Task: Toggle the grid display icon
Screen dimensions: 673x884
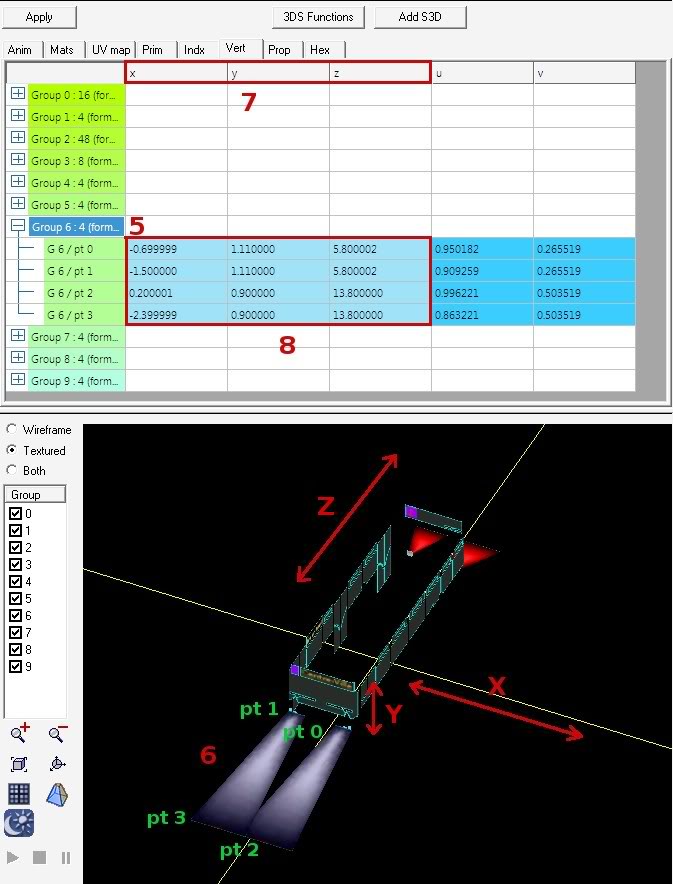Action: pos(20,794)
